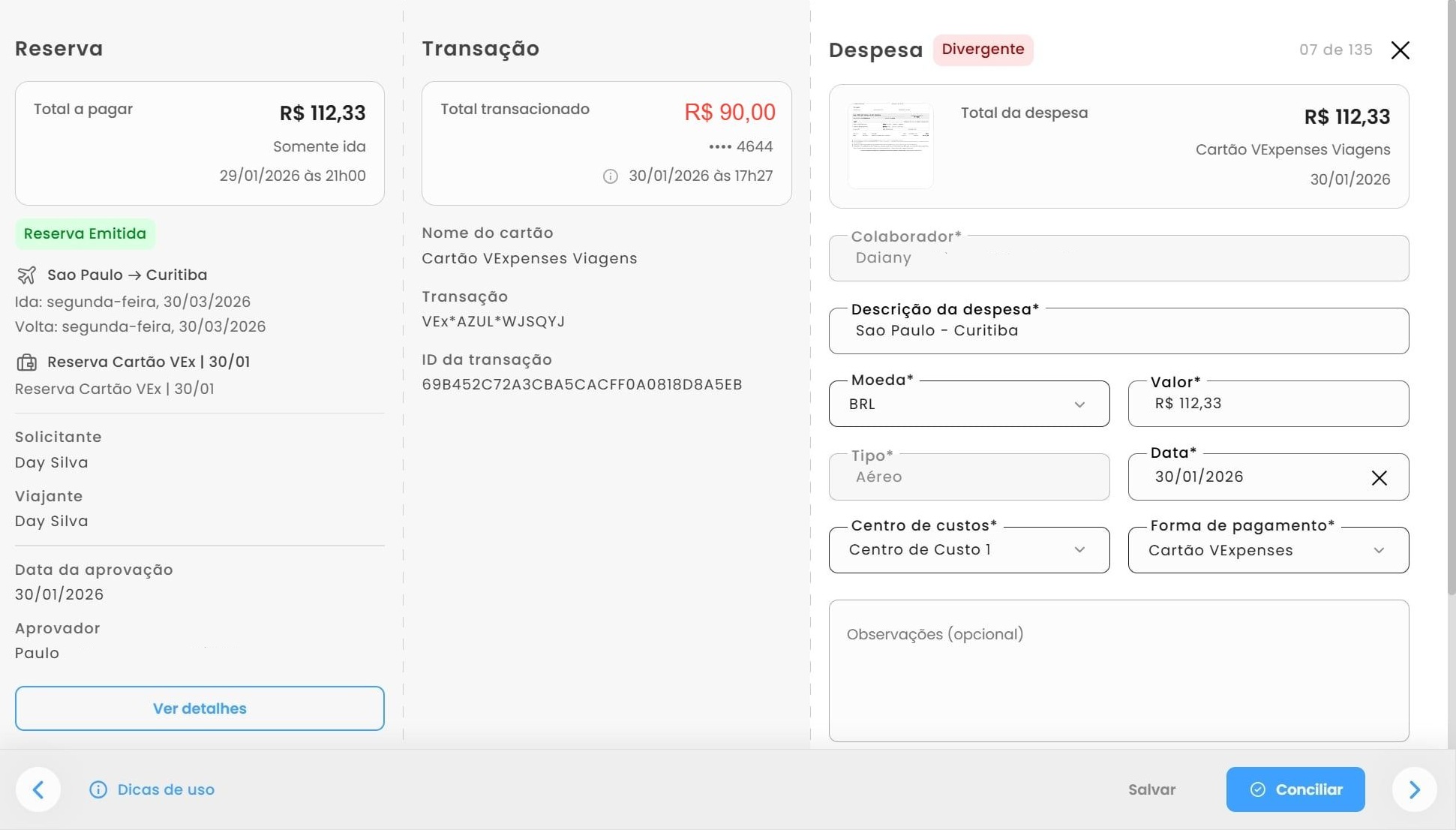
Task: Clear the Data field with the X icon
Action: click(x=1379, y=478)
